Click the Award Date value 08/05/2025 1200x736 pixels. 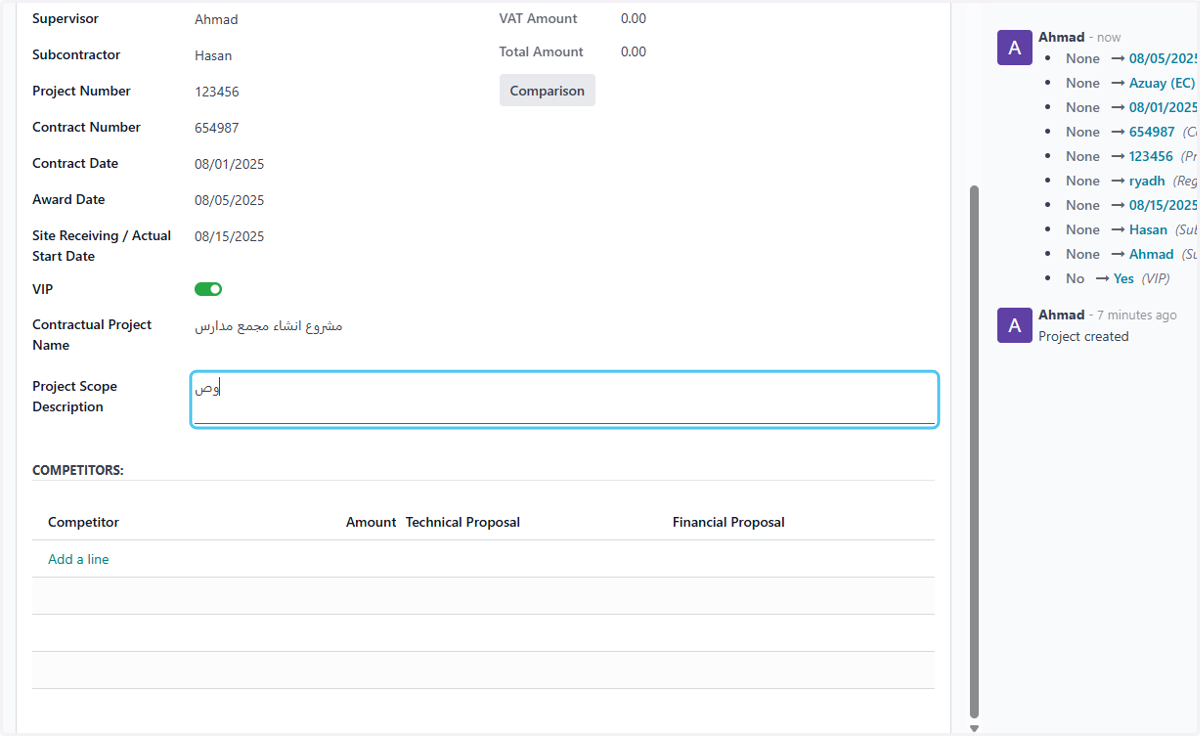[x=229, y=200]
